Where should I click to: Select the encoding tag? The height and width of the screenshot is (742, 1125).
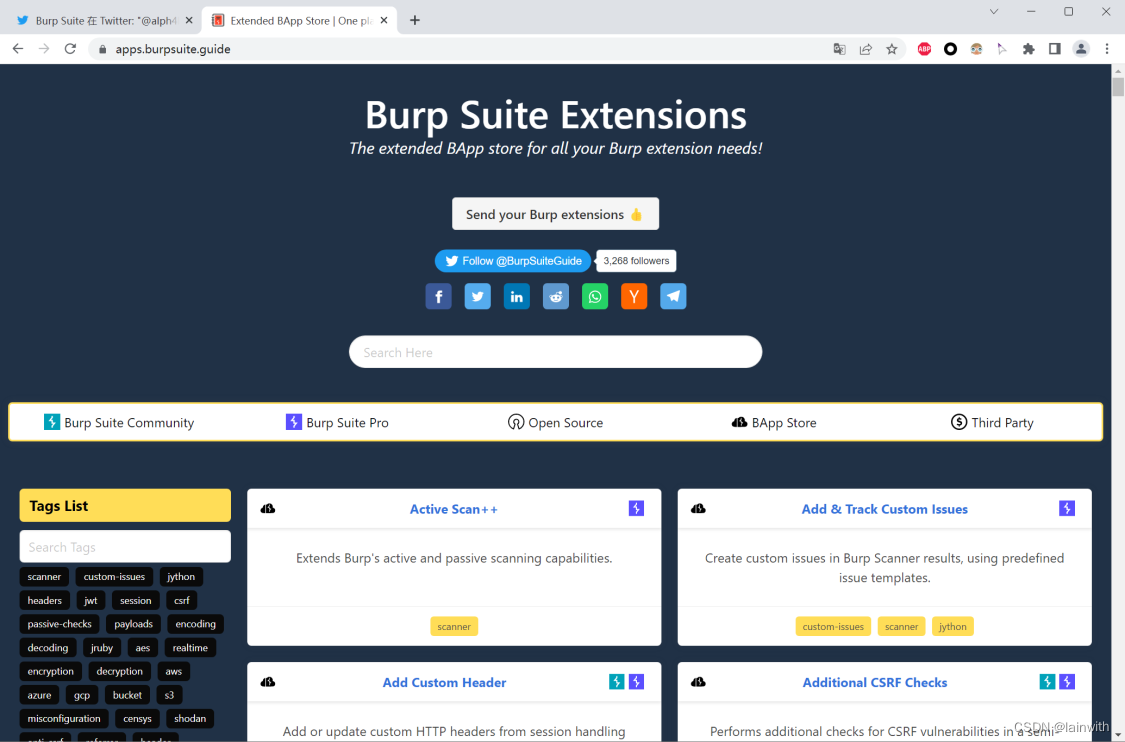coord(195,624)
